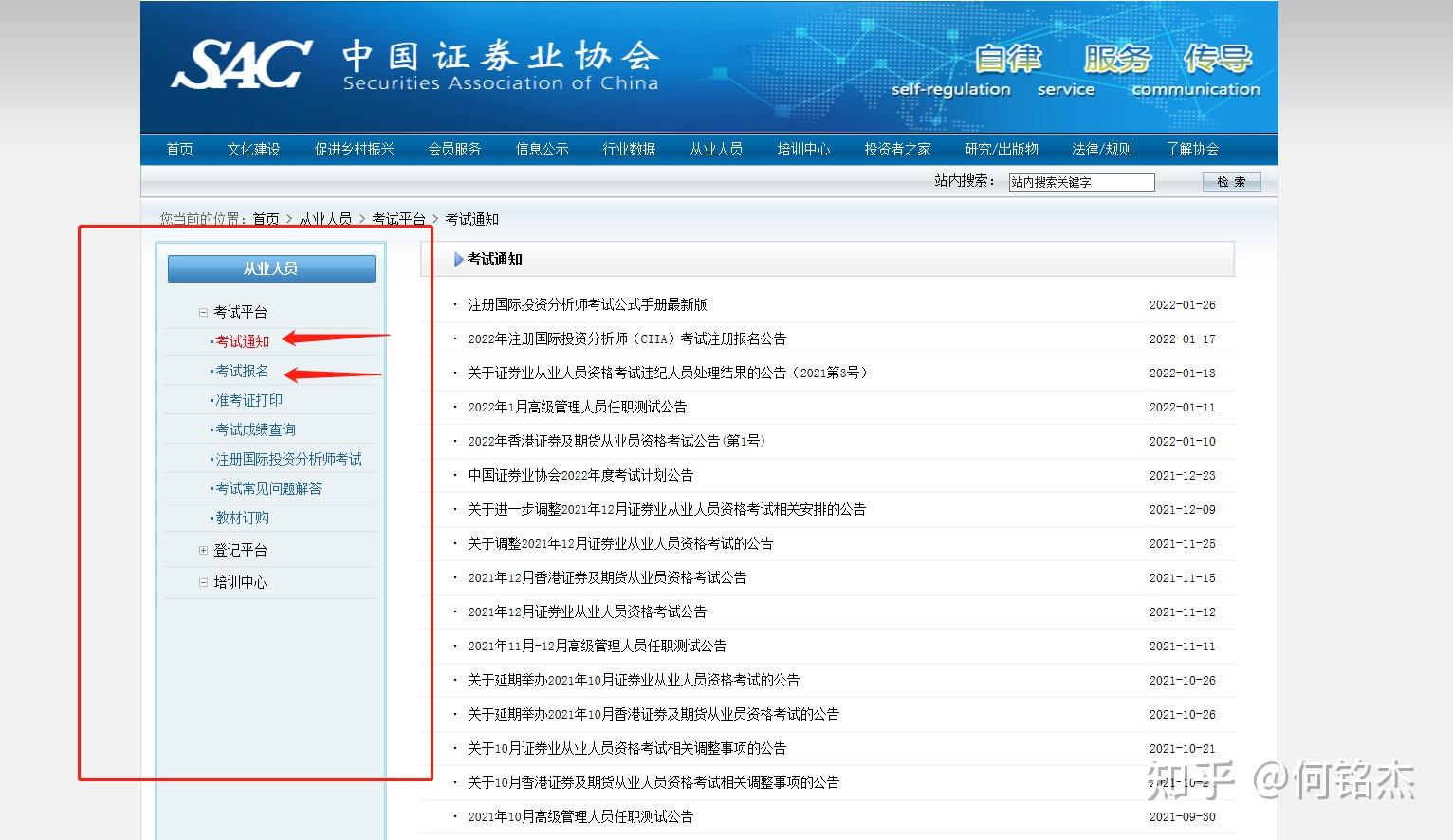Focus the 站内搜索关键字 search field
The width and height of the screenshot is (1453, 840).
(1081, 182)
